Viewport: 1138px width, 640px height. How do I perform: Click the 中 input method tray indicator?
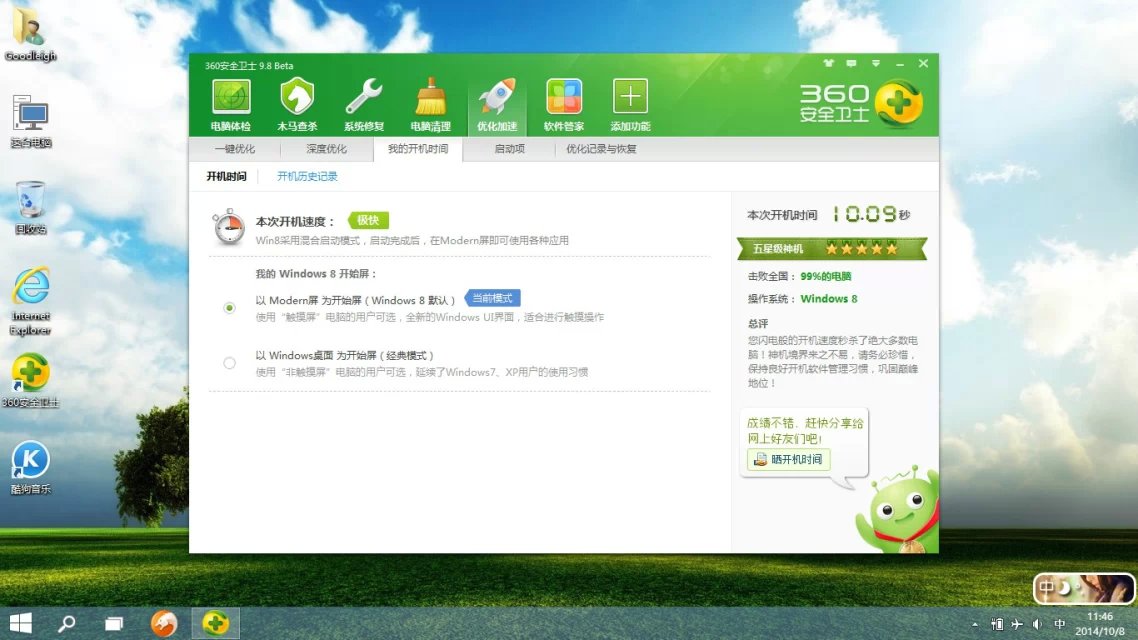click(x=1060, y=624)
